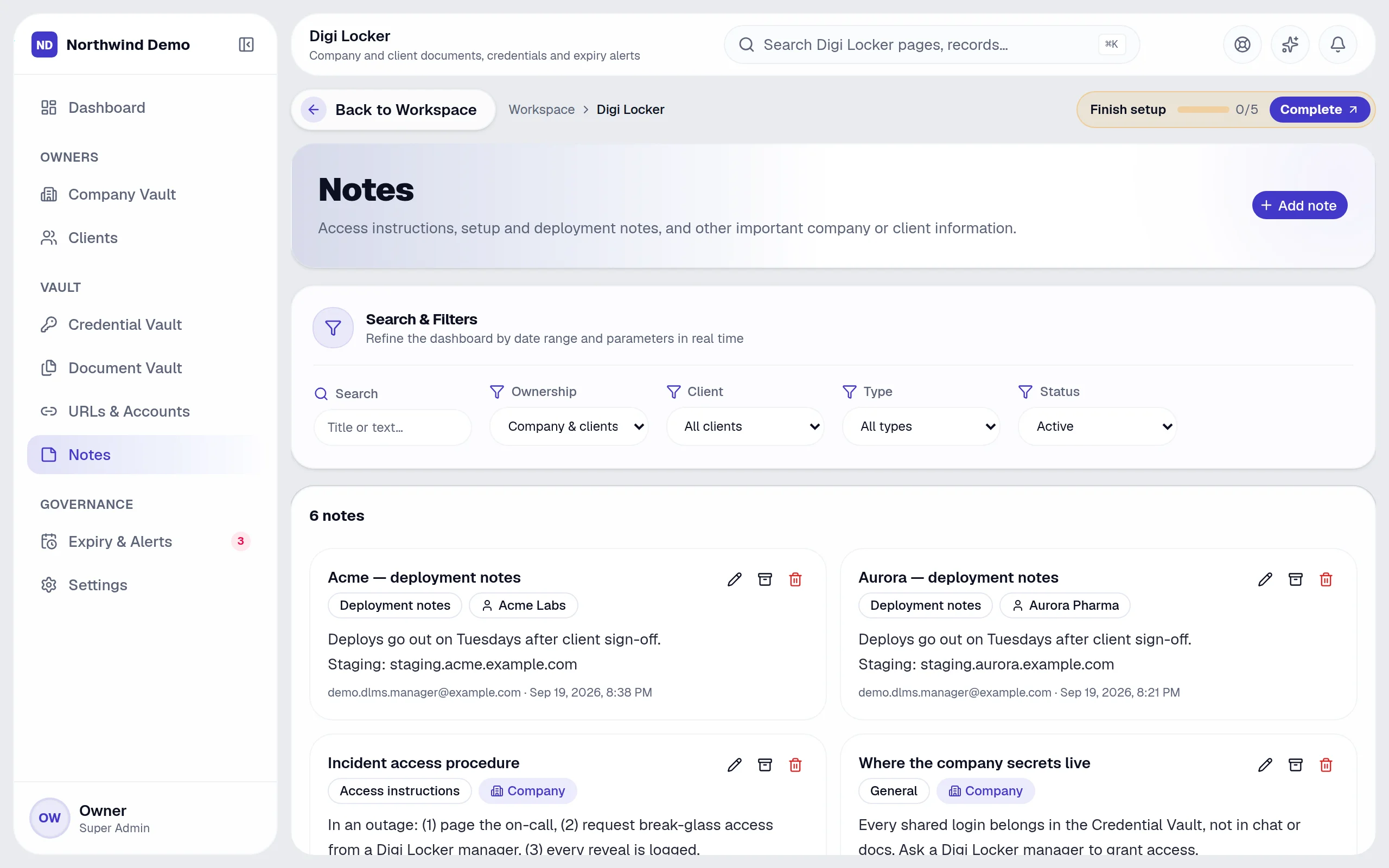The width and height of the screenshot is (1389, 868).
Task: Edit 'Where the company secrets live' note
Action: pyautogui.click(x=1265, y=765)
